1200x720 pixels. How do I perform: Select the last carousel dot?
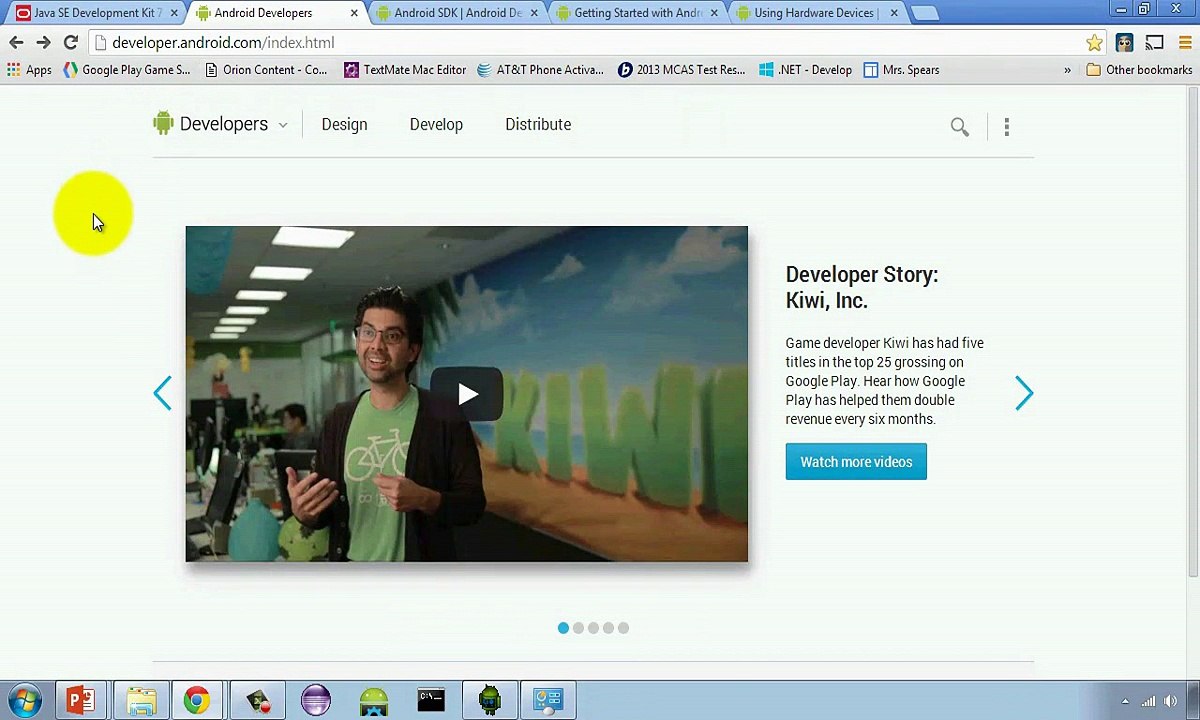623,628
